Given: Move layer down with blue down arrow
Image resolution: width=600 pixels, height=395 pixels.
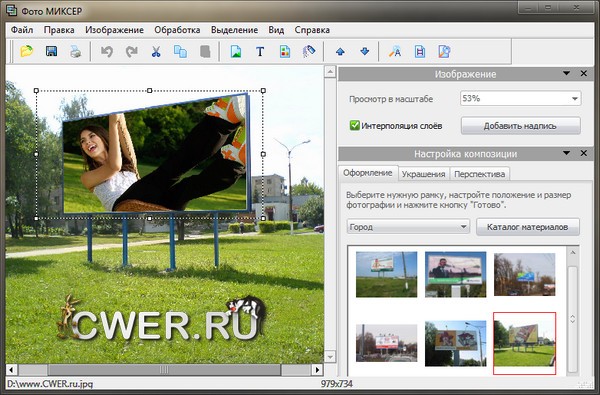Looking at the screenshot, I should (365, 51).
